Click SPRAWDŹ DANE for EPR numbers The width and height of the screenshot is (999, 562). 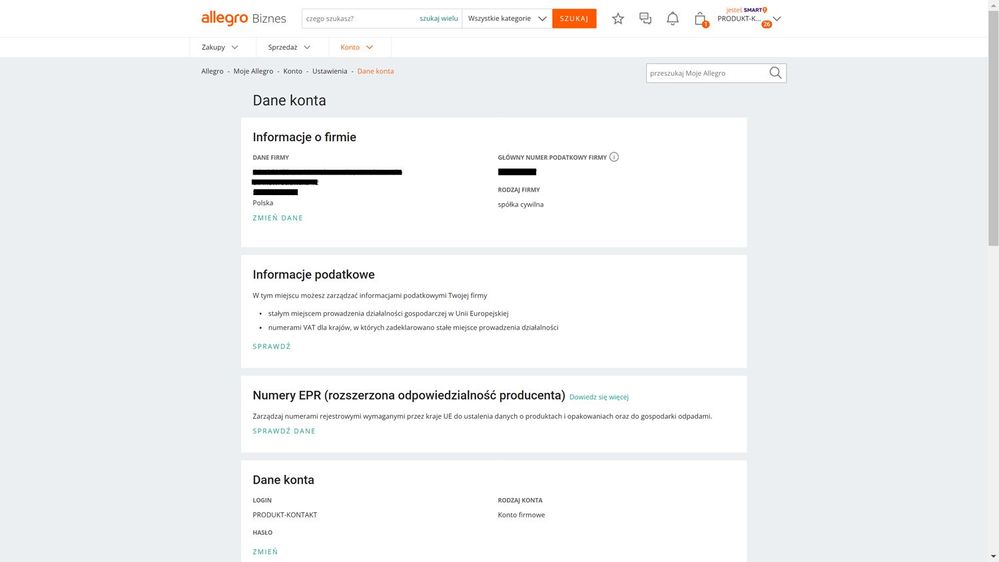(x=284, y=431)
